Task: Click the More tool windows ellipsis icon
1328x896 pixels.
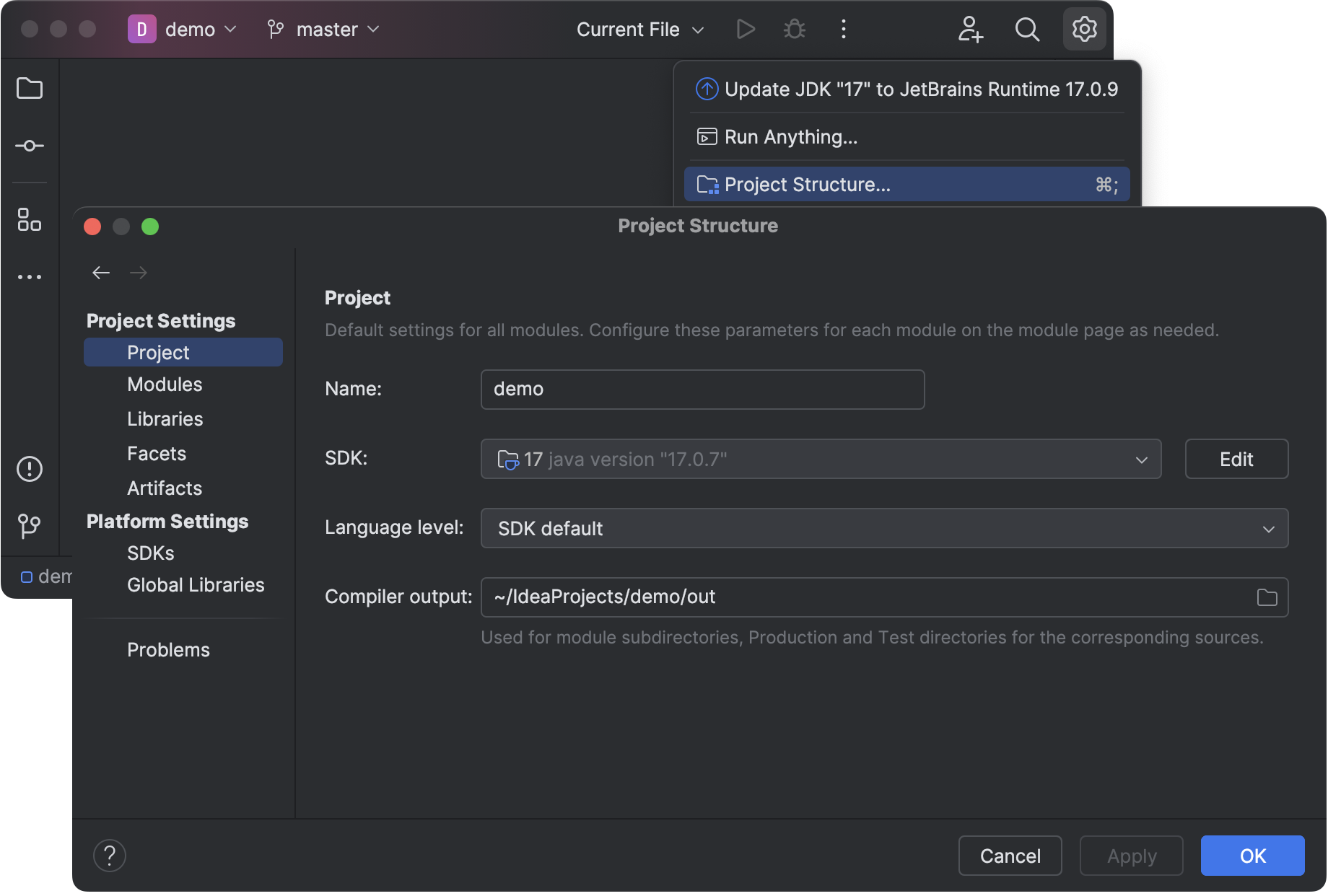Action: (x=29, y=276)
